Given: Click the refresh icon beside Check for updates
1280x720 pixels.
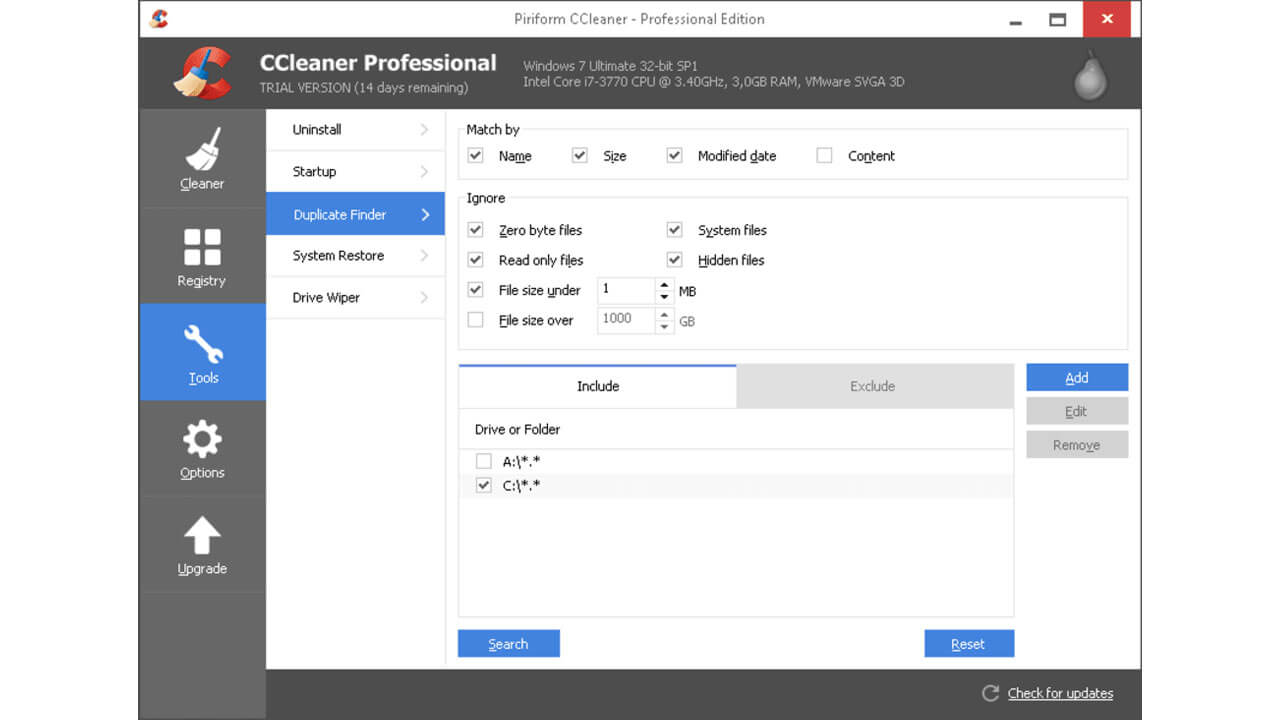Looking at the screenshot, I should [x=989, y=693].
